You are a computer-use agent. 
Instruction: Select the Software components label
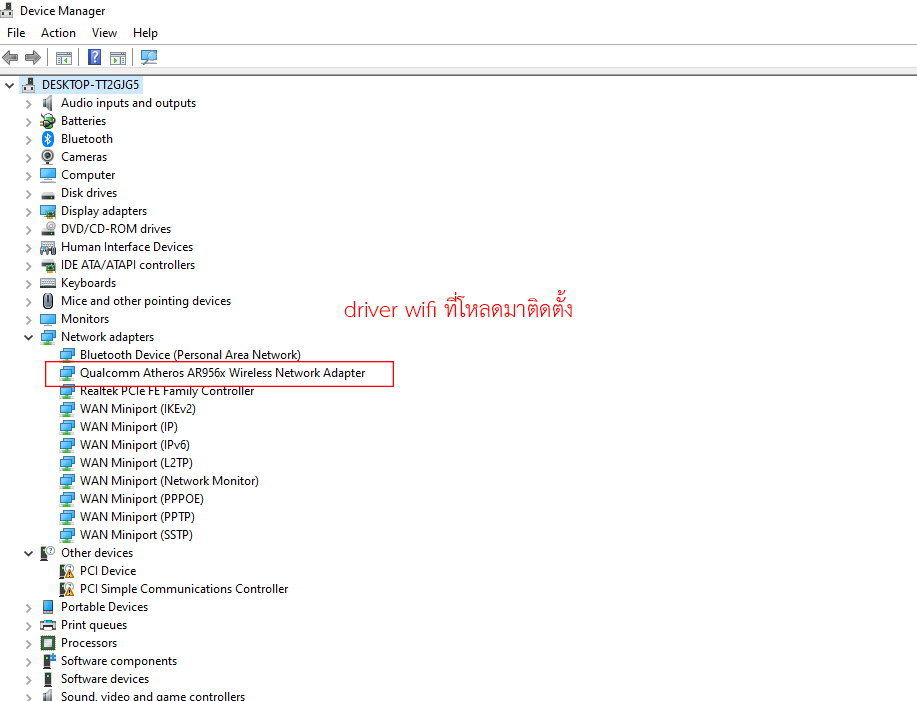point(119,661)
